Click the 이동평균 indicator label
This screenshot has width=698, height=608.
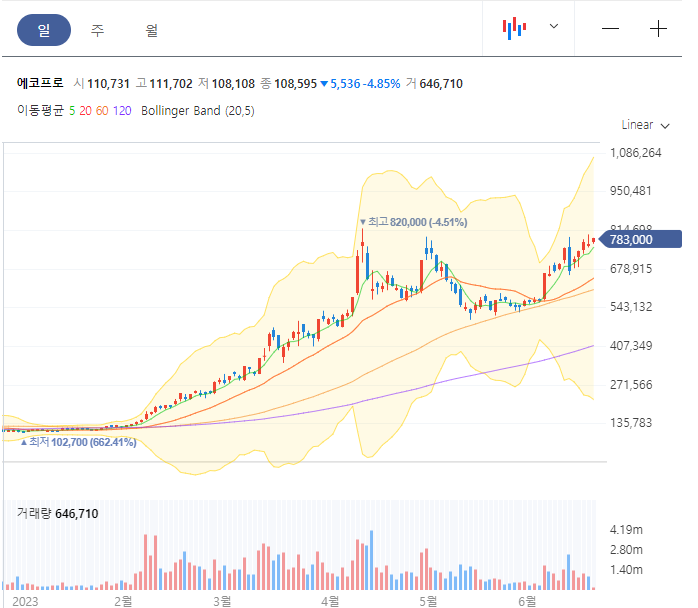(41, 110)
